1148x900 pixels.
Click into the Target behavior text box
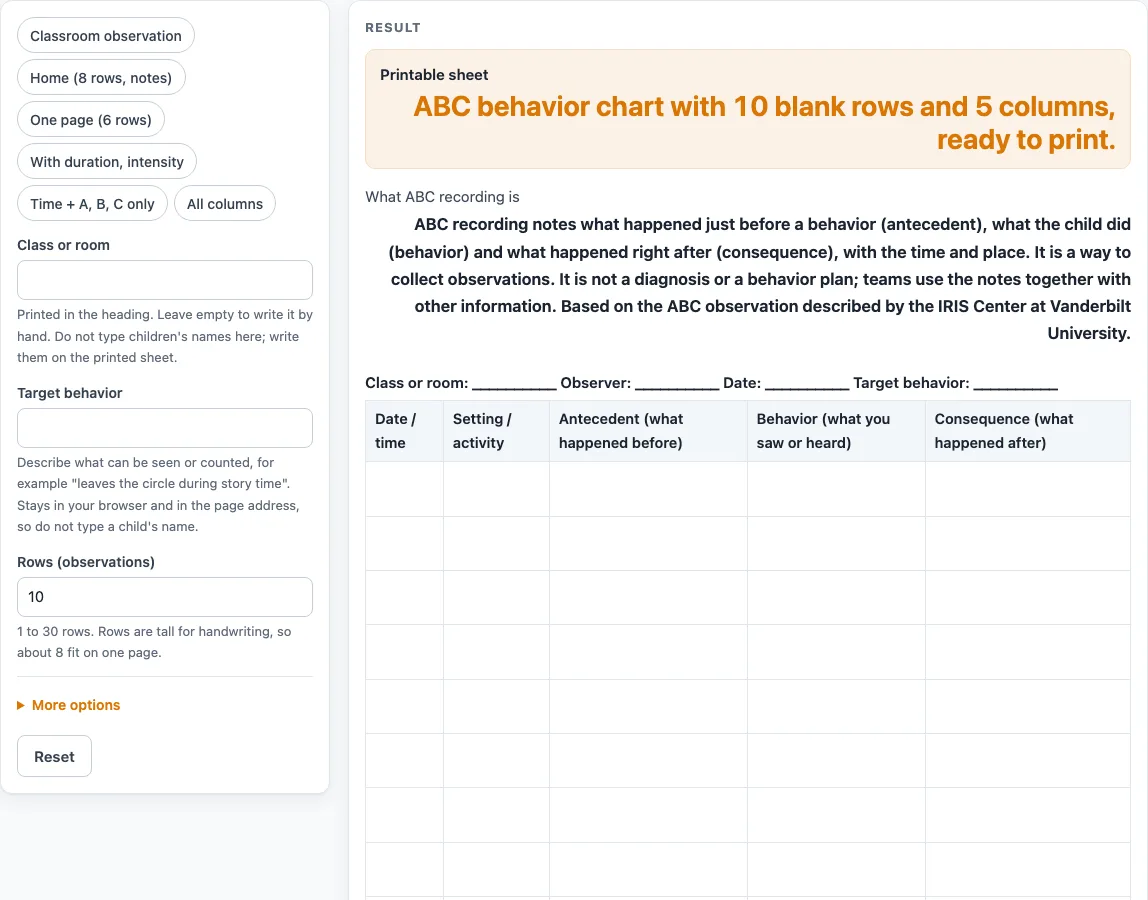(x=165, y=428)
